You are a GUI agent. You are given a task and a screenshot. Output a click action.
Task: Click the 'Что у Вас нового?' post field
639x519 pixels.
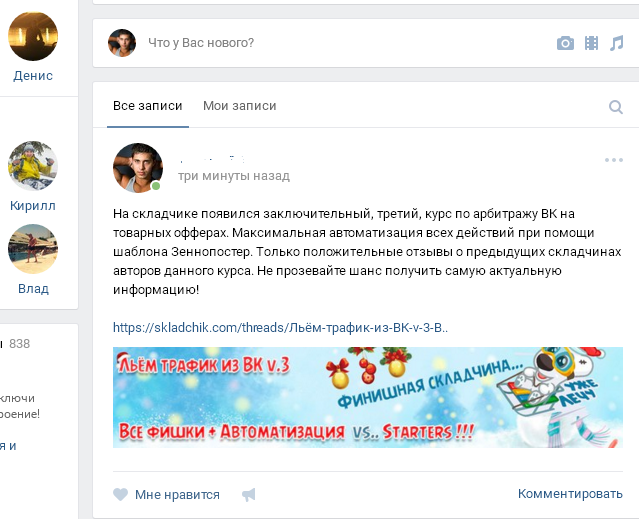pyautogui.click(x=201, y=43)
